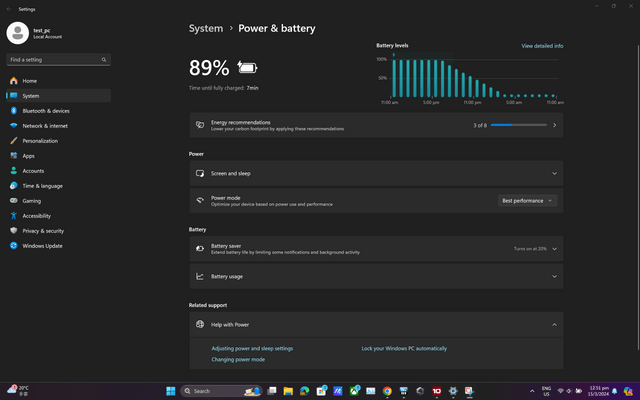Click the Battery saver icon

(200, 249)
